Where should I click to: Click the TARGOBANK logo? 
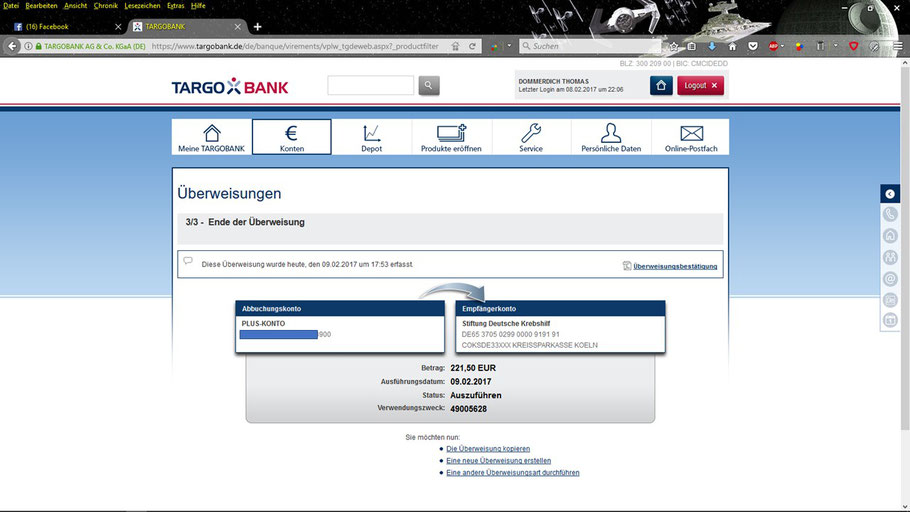[x=230, y=86]
